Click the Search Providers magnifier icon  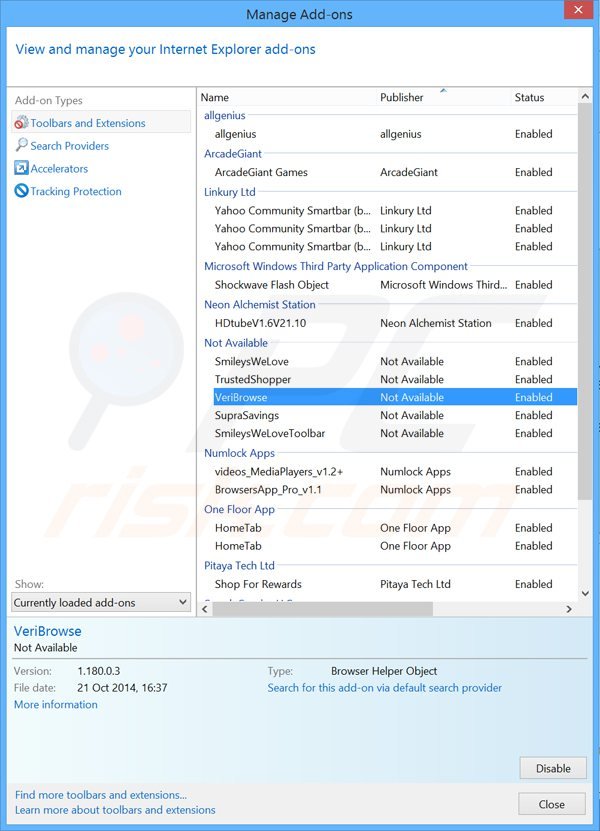coord(21,145)
